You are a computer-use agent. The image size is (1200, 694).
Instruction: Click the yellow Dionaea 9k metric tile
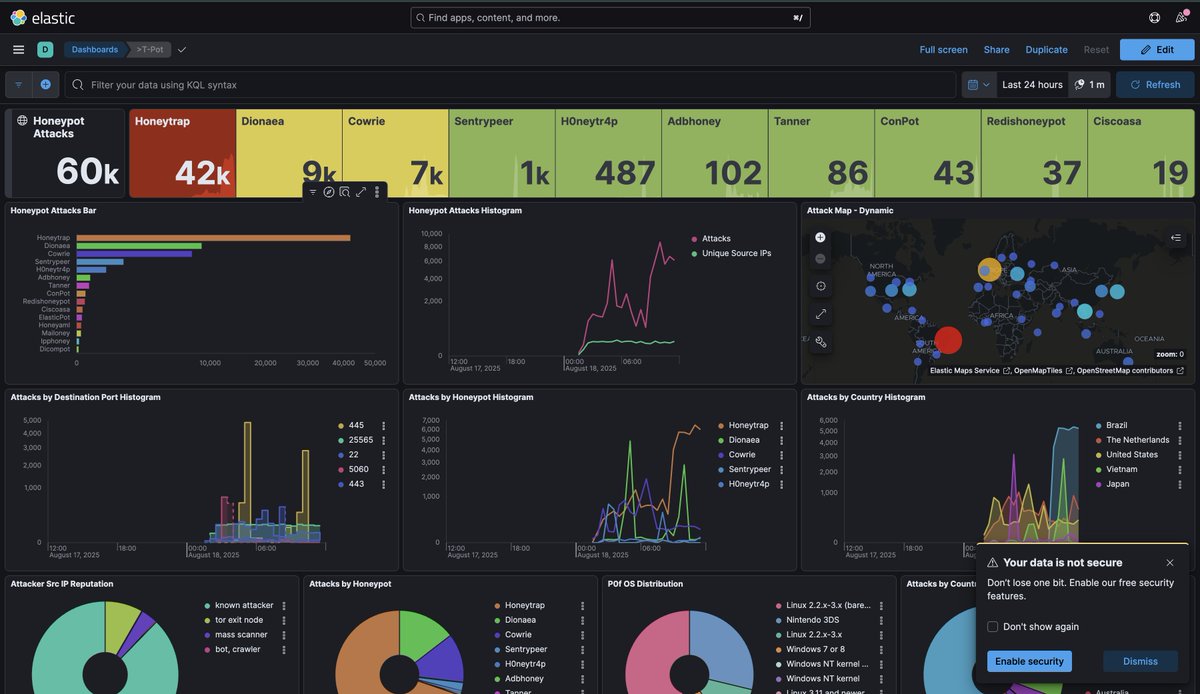tap(289, 153)
